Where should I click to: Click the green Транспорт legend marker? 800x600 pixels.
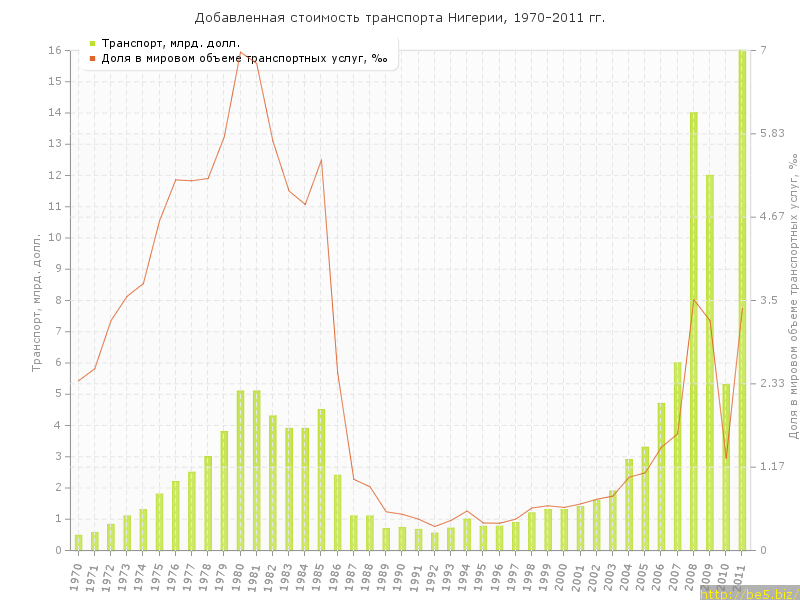92,43
